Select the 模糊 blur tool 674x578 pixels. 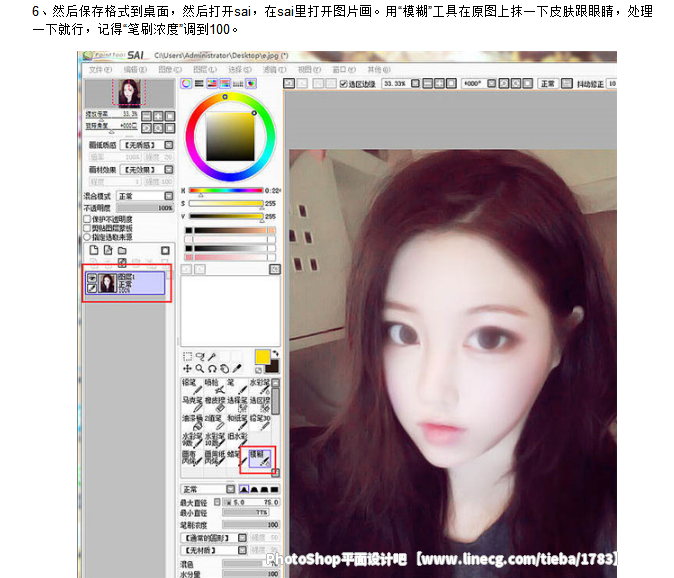click(x=260, y=458)
